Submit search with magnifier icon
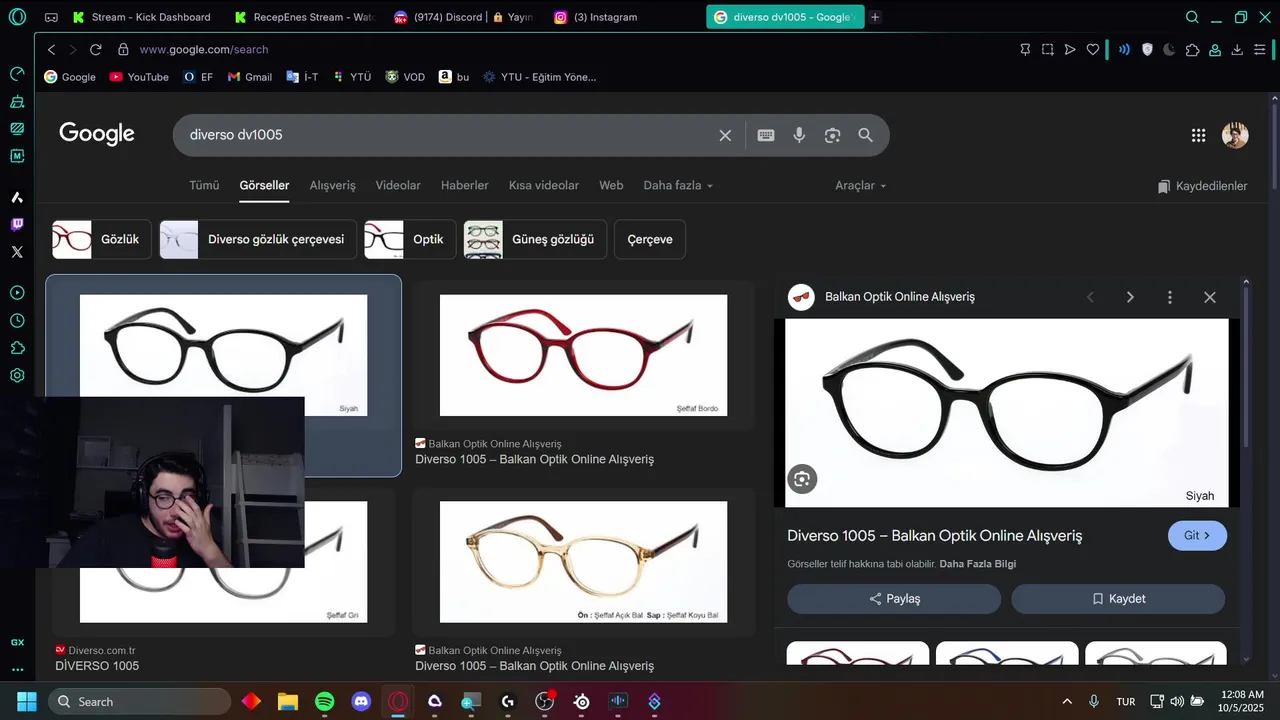The height and width of the screenshot is (720, 1280). pyautogui.click(x=866, y=135)
